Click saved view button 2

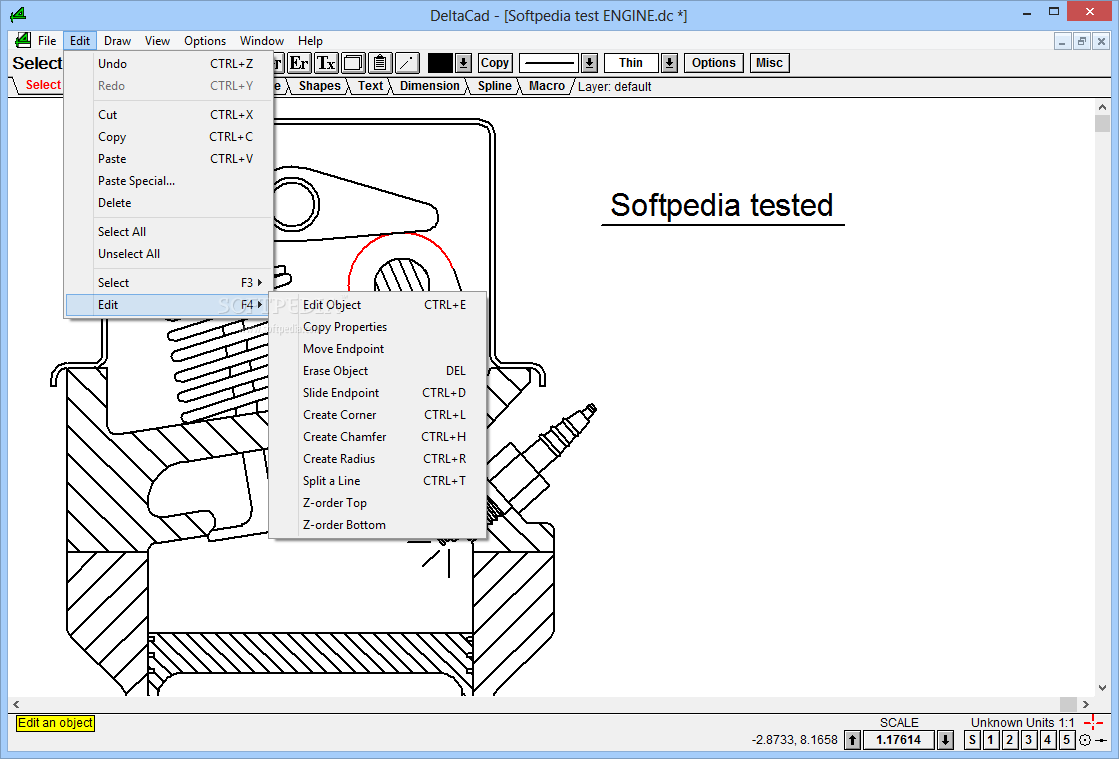pos(1010,740)
